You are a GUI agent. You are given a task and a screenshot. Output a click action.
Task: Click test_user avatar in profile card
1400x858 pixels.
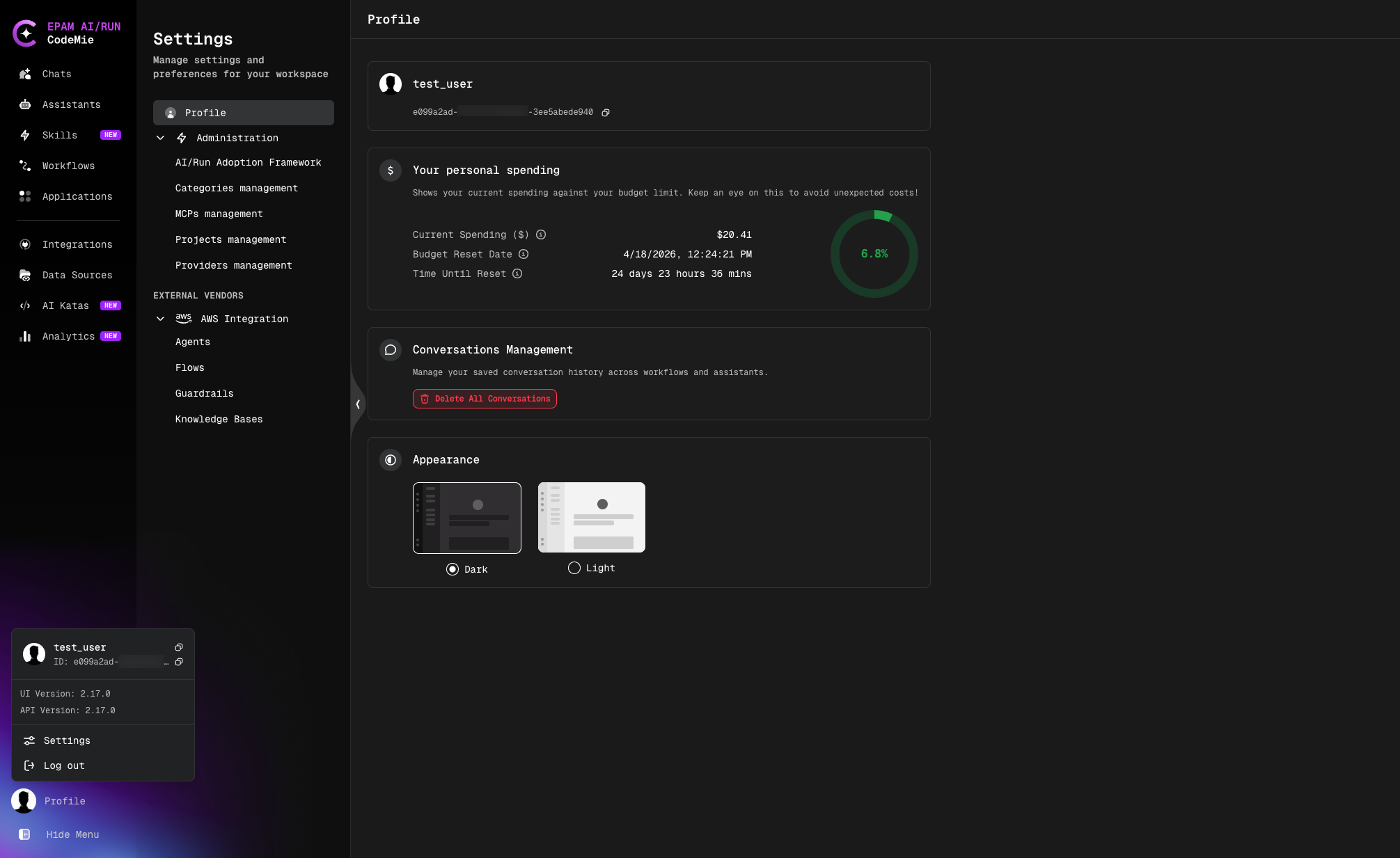coord(391,84)
